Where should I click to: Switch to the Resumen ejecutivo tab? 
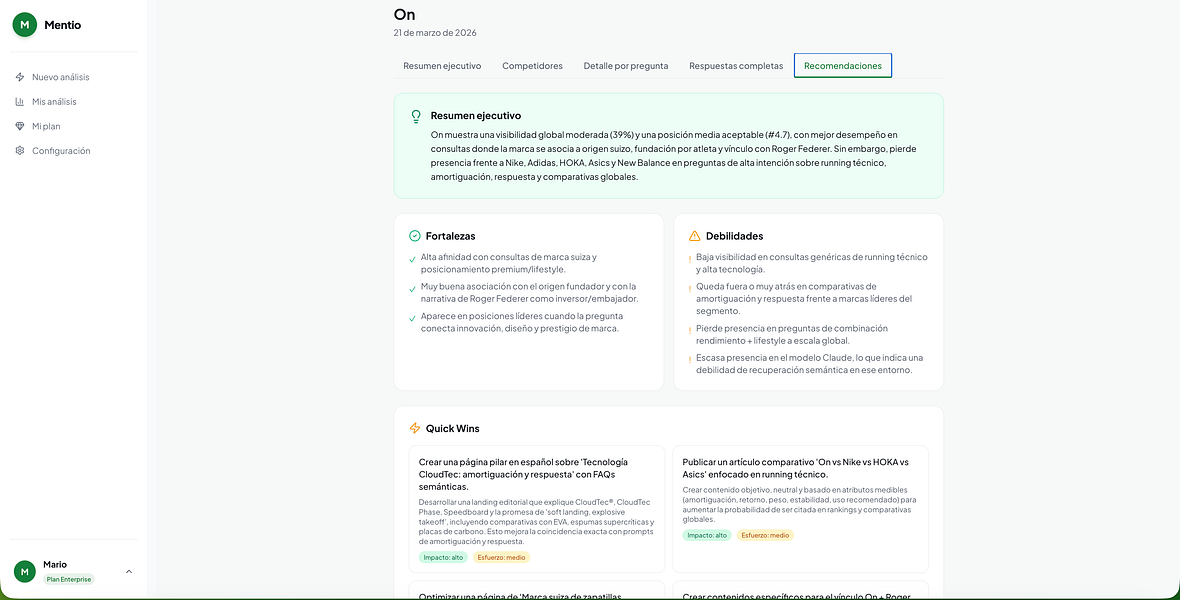[x=442, y=65]
